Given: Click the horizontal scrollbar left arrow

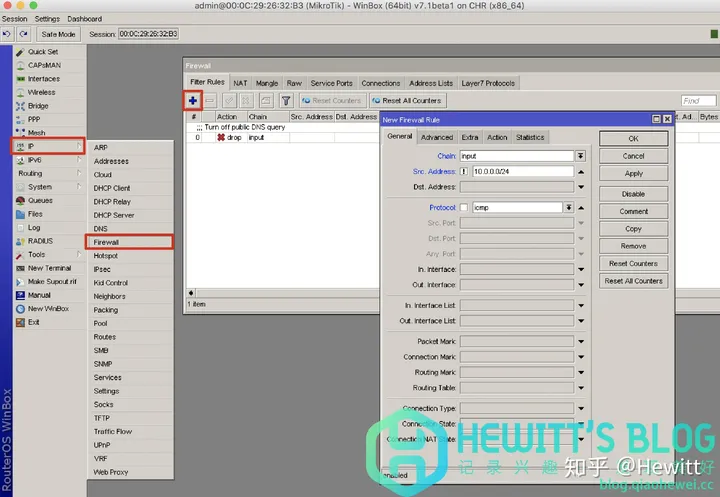Looking at the screenshot, I should [x=191, y=293].
